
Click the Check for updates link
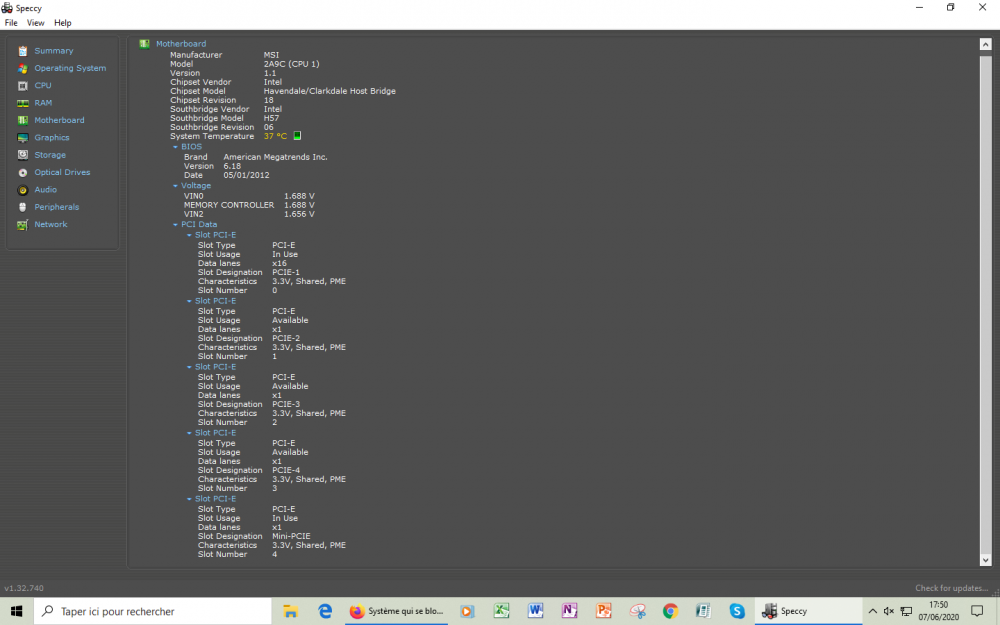[x=950, y=588]
